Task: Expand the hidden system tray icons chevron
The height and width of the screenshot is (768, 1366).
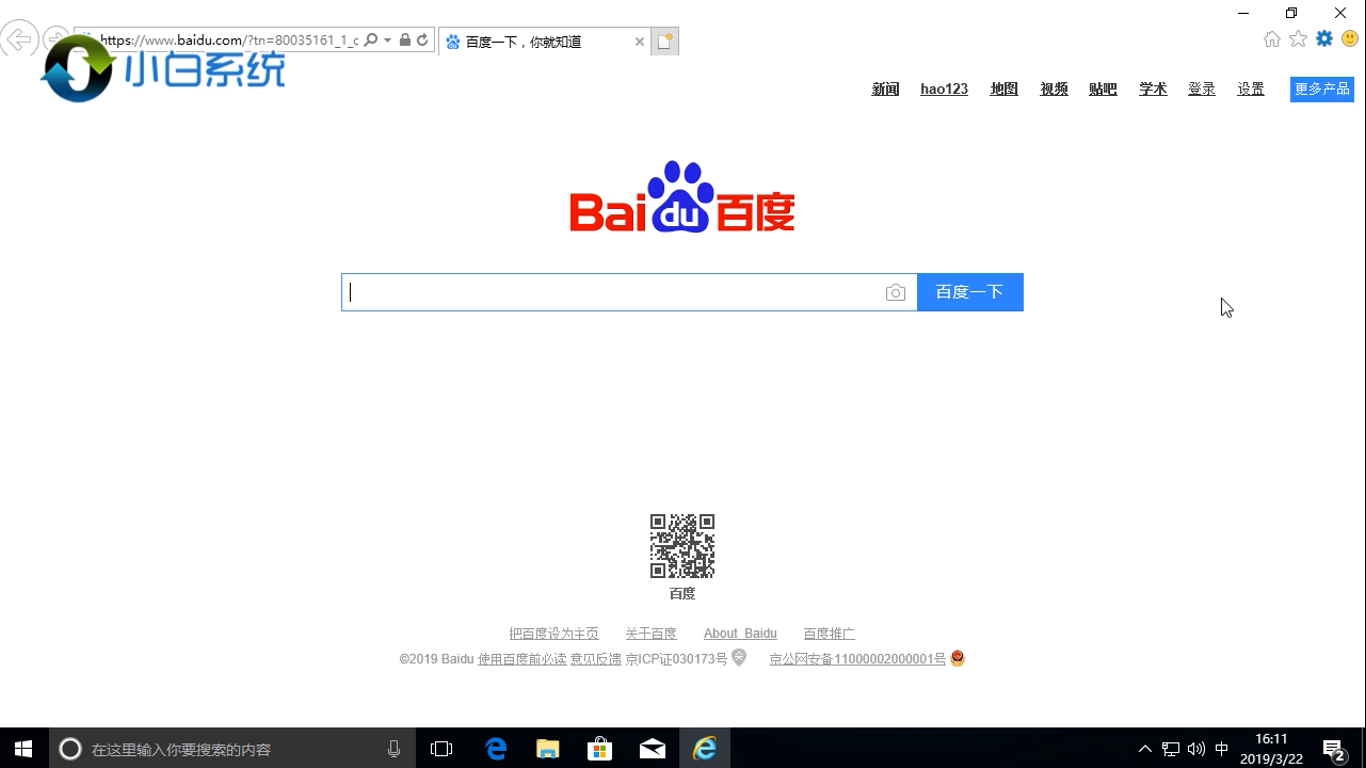Action: pos(1145,748)
